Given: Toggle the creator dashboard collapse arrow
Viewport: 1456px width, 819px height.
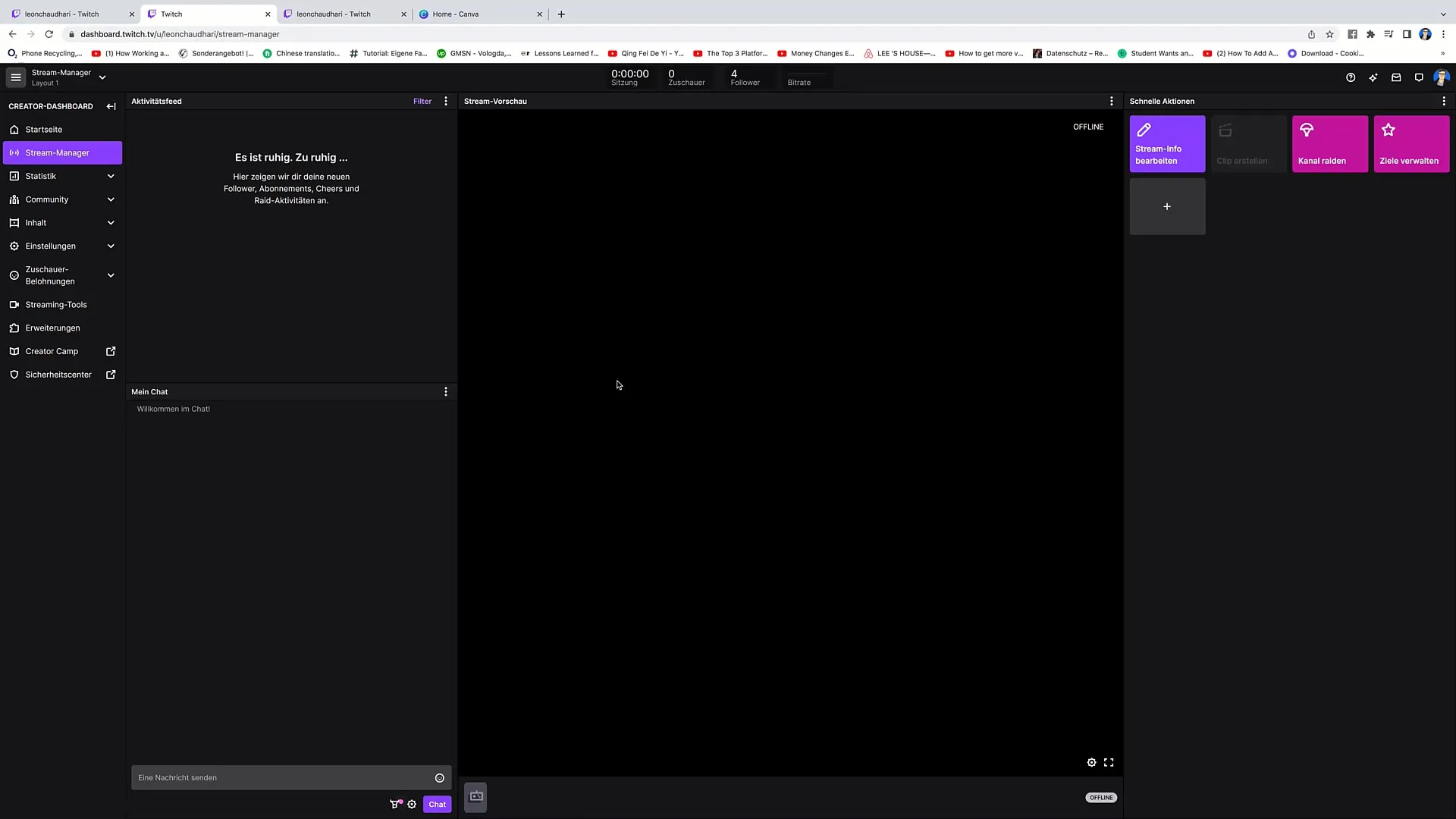Looking at the screenshot, I should click(x=111, y=106).
